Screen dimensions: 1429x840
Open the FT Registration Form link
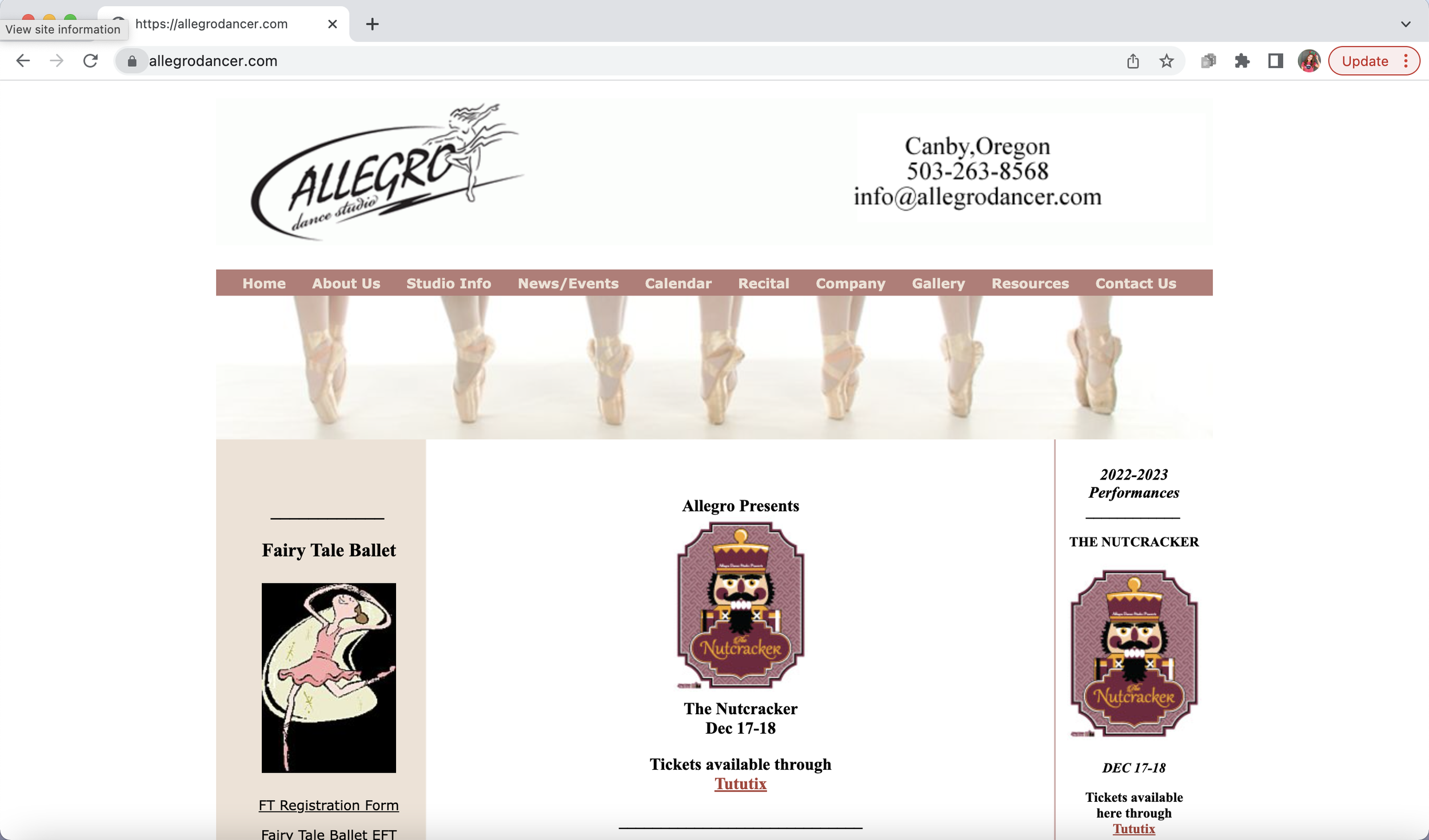click(x=328, y=805)
